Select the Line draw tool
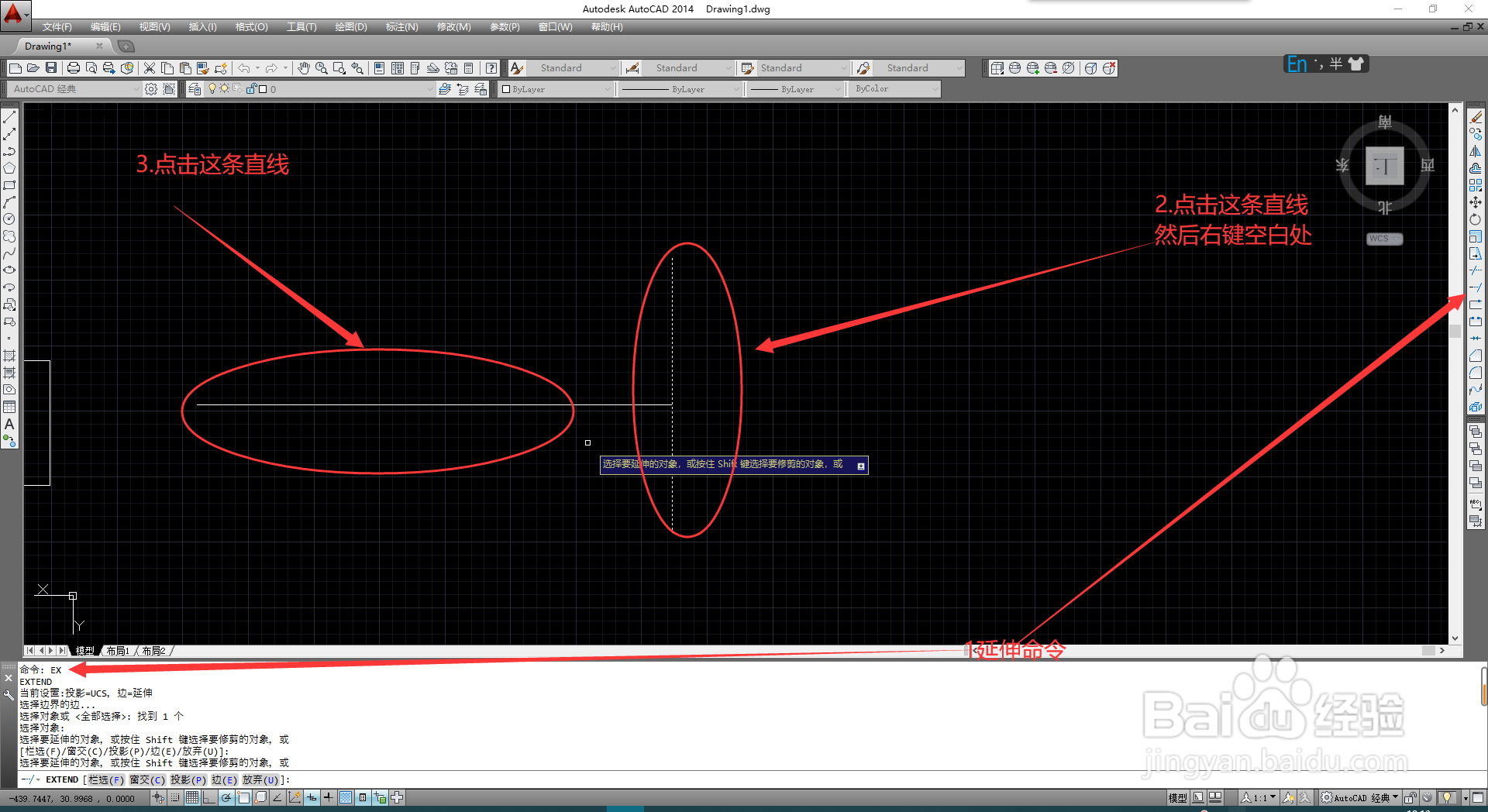The image size is (1488, 812). pyautogui.click(x=9, y=117)
